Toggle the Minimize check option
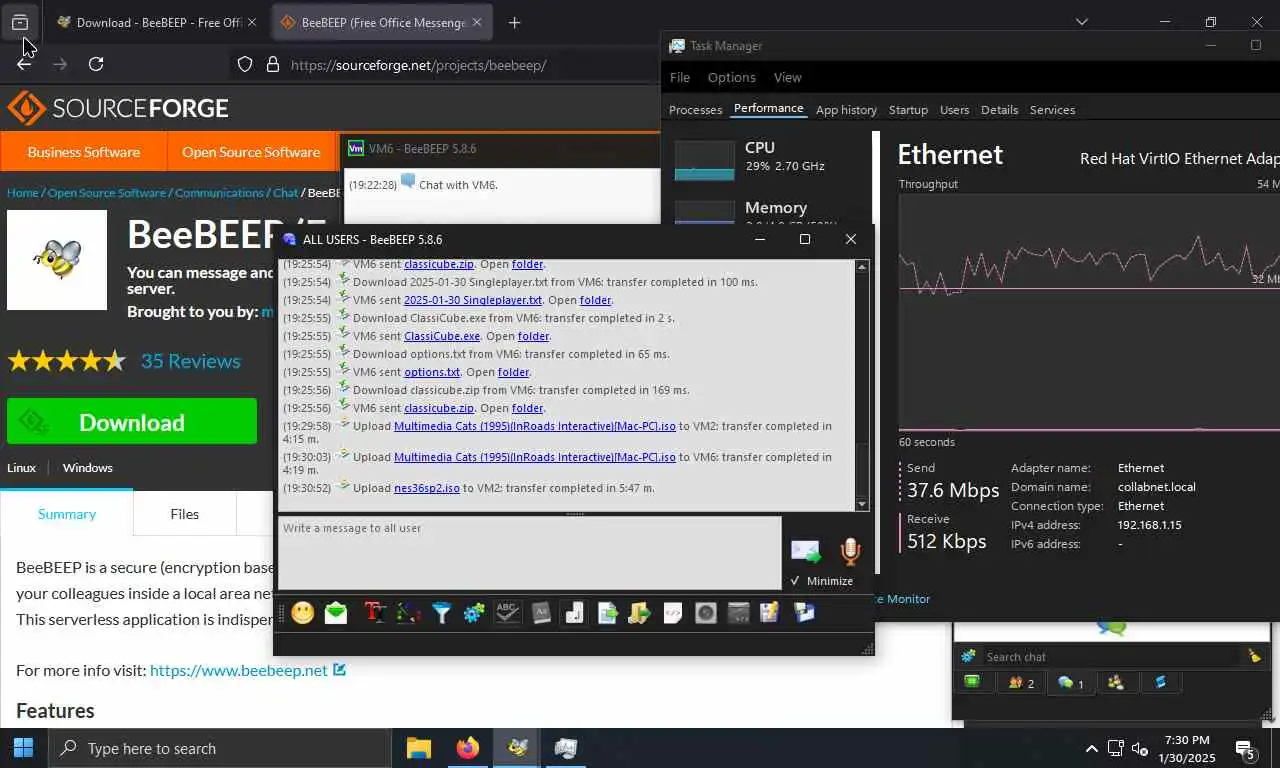 click(x=821, y=581)
